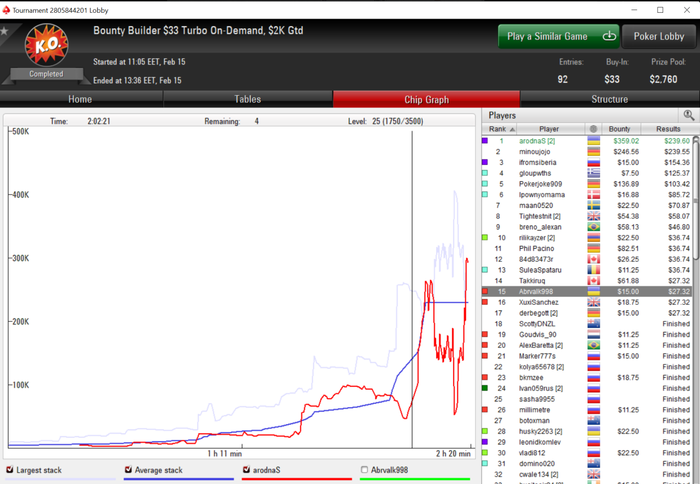Image resolution: width=700 pixels, height=484 pixels.
Task: Click the red color tag beside Goudvis_90
Action: [485, 334]
